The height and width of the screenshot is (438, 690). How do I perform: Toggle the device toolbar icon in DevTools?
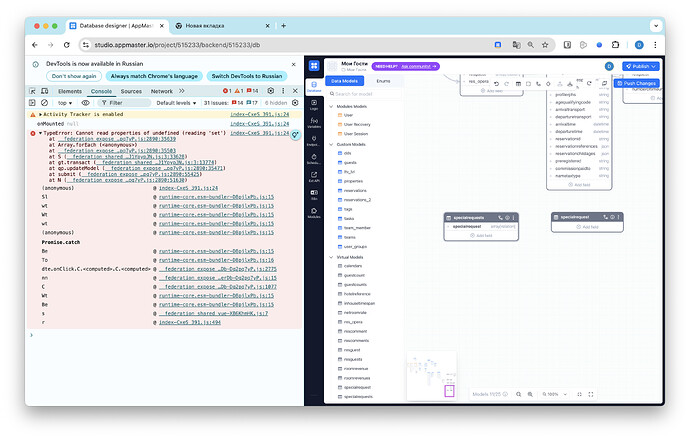(44, 91)
